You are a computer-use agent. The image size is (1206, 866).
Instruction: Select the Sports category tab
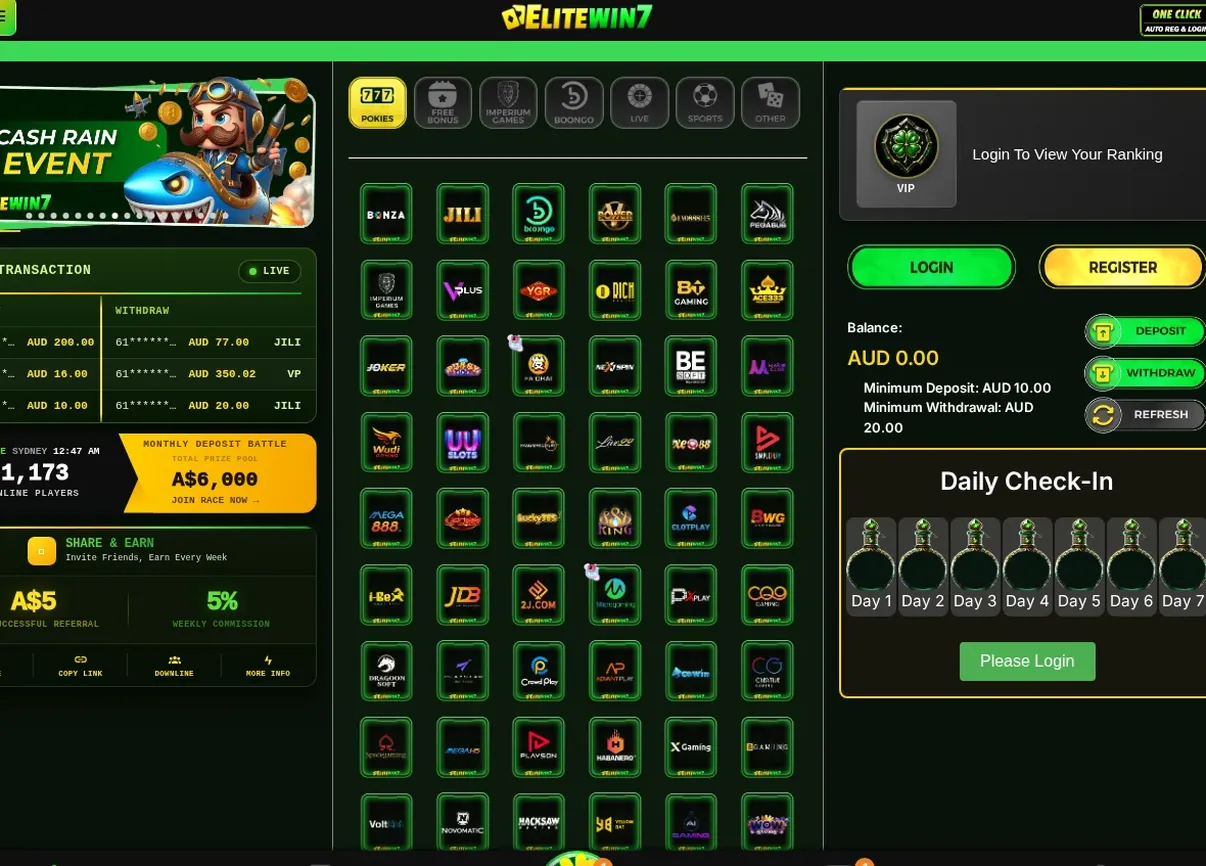tap(705, 103)
